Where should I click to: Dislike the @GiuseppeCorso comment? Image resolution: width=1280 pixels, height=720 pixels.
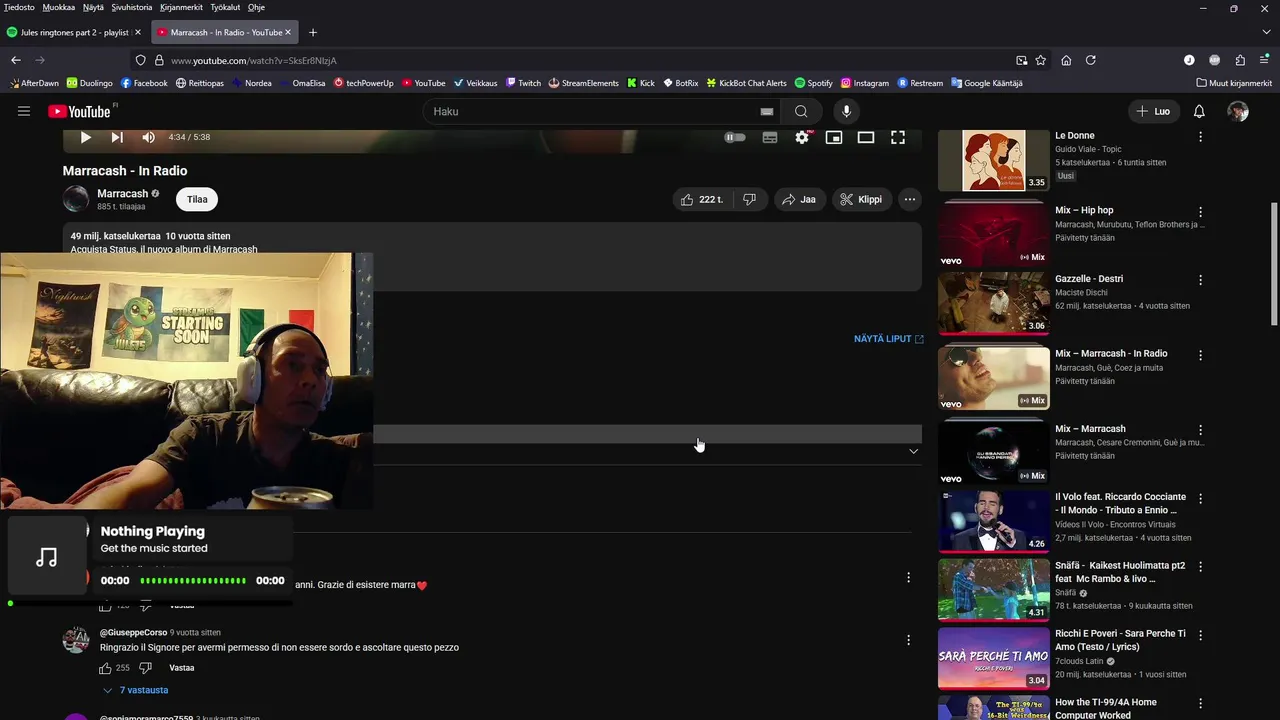pos(145,668)
